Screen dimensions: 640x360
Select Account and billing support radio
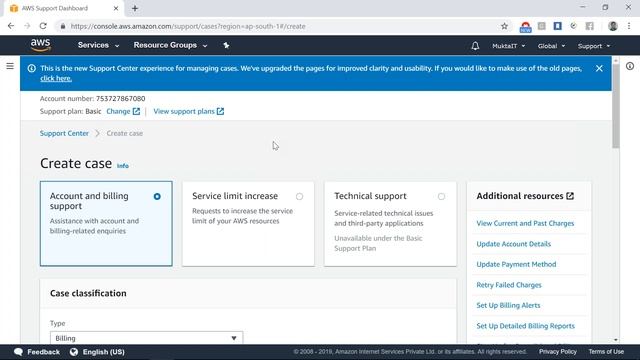pos(157,197)
